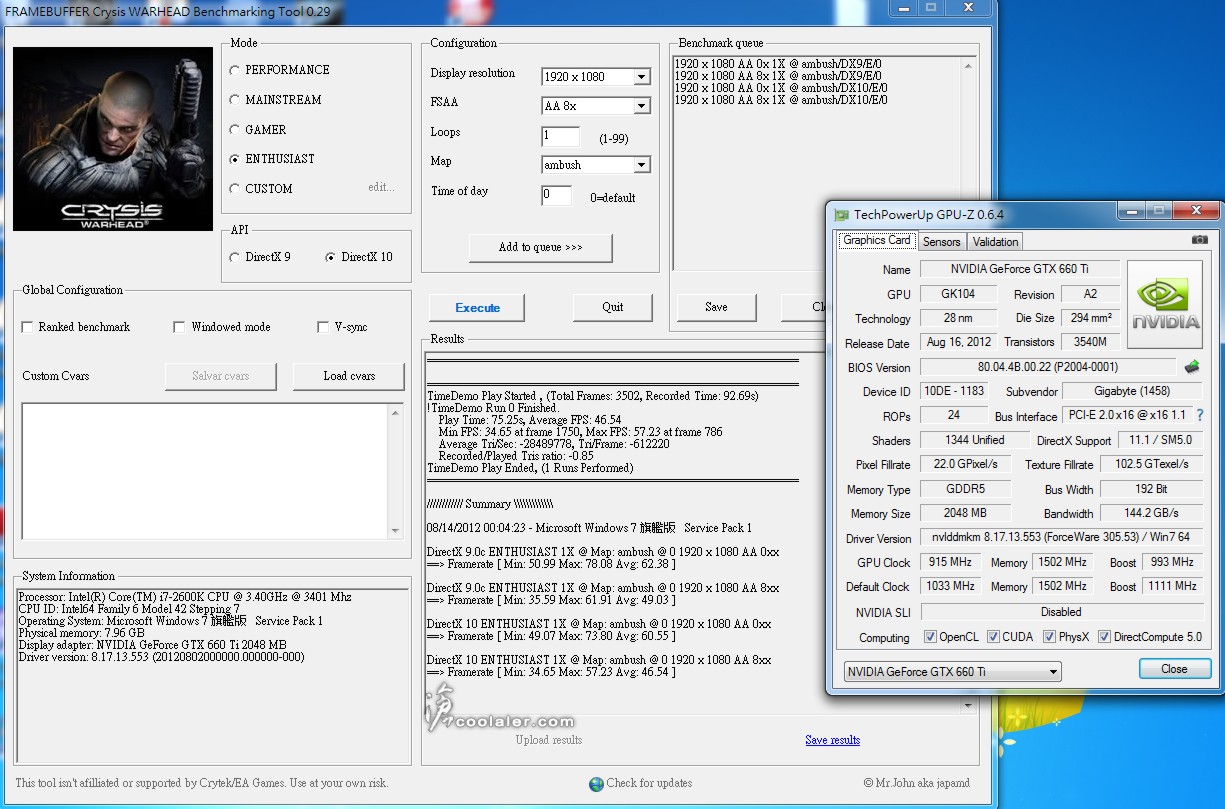Click the Load cvars button

coord(349,376)
